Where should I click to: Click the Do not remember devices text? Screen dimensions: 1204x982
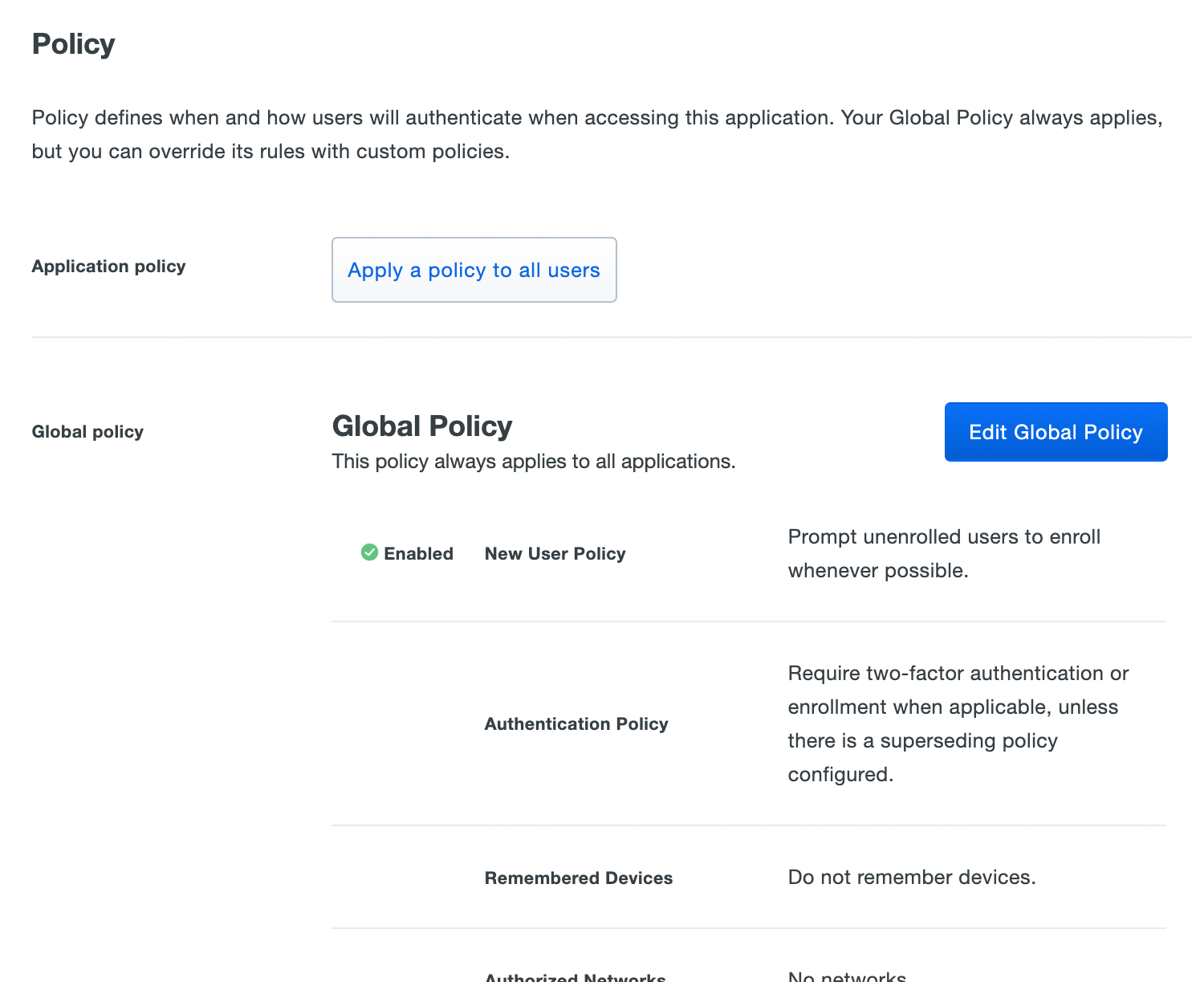(x=912, y=877)
